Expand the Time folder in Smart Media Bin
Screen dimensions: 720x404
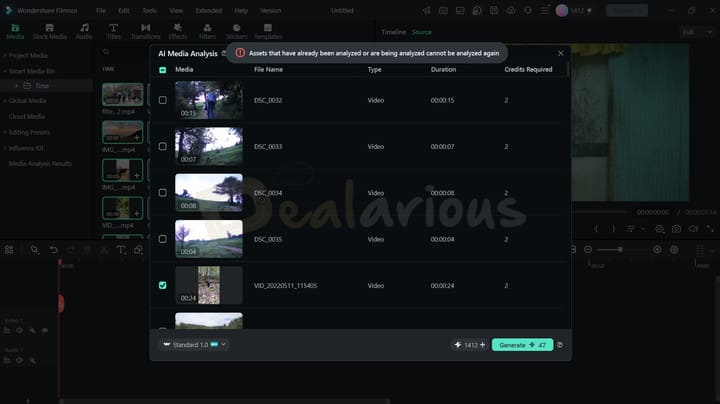17,86
